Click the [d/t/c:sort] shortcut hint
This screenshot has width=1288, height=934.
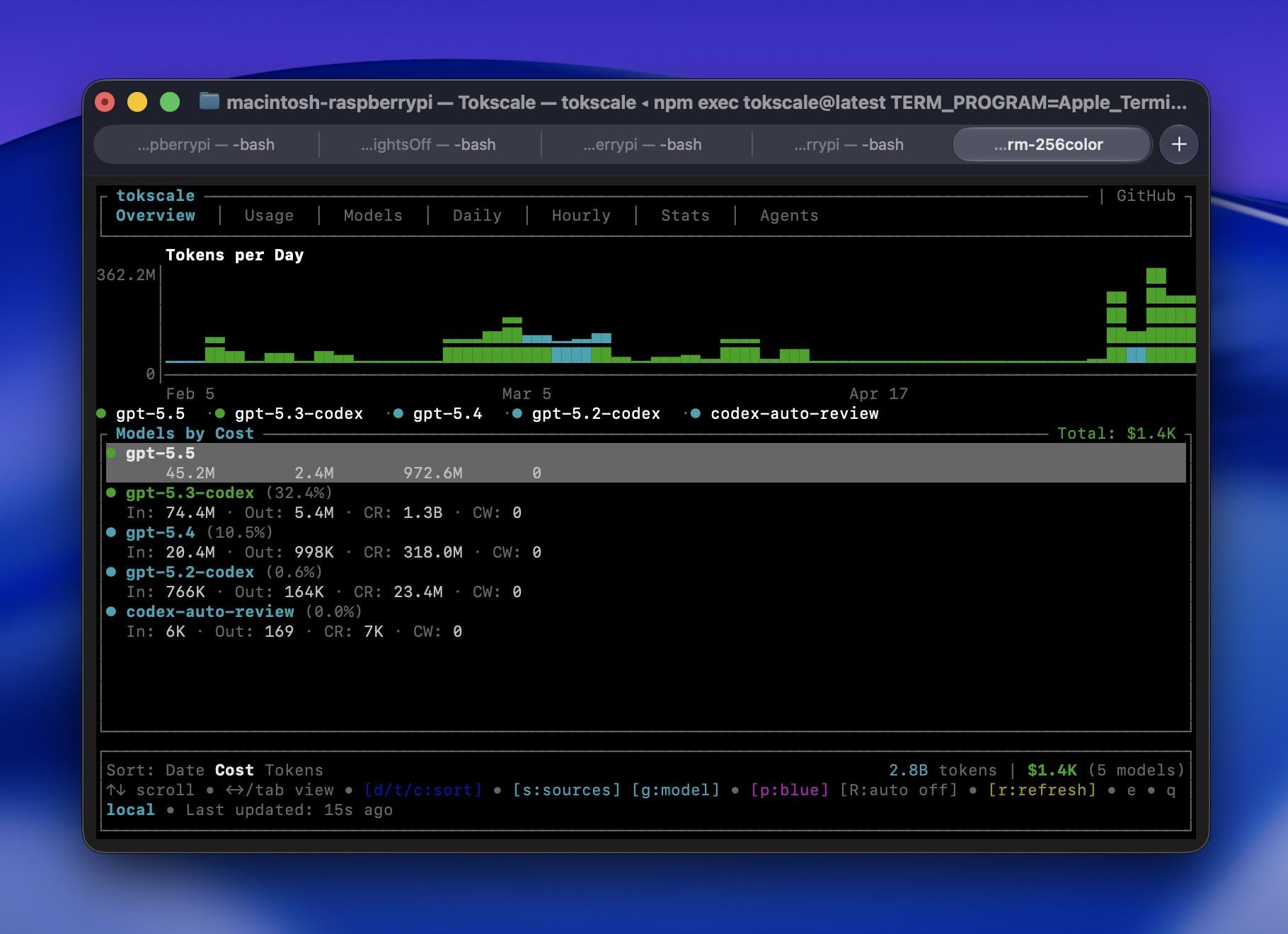pyautogui.click(x=423, y=790)
